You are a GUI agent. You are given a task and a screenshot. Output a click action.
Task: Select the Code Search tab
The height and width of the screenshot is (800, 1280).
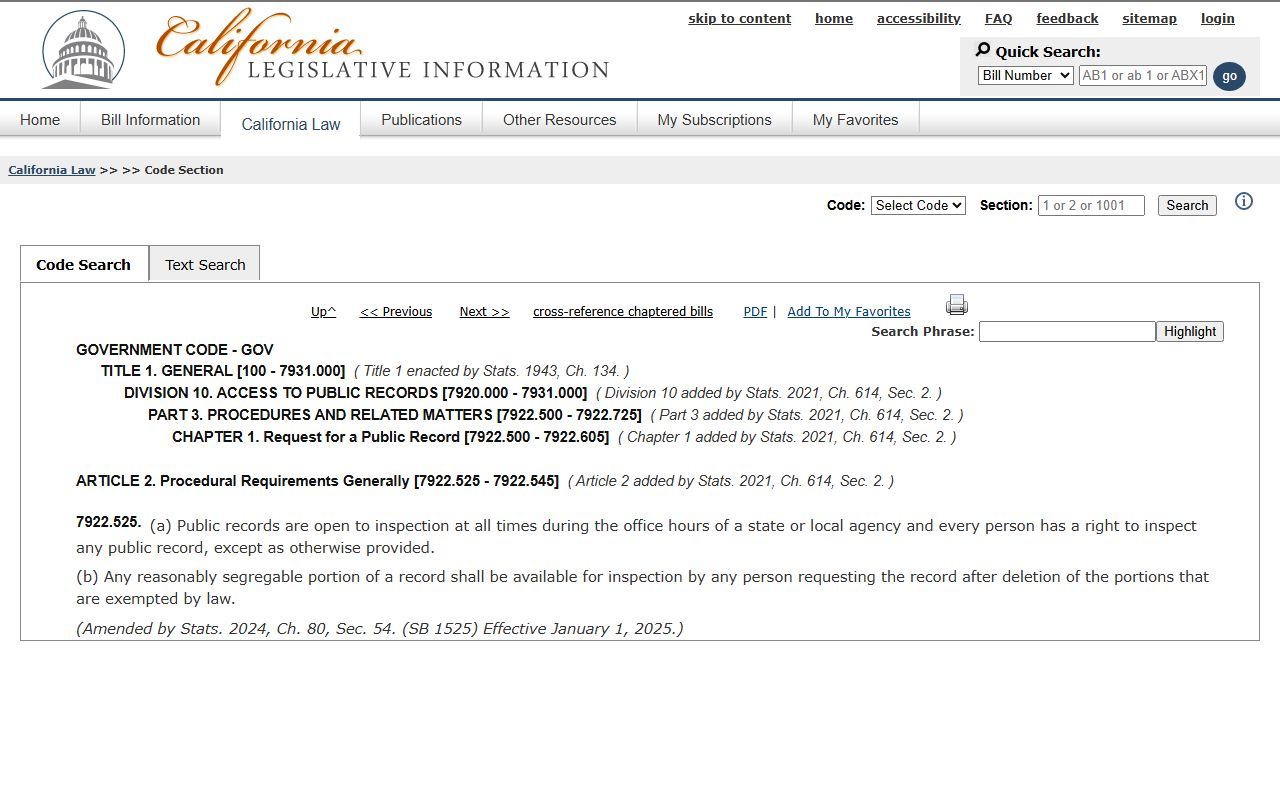[x=84, y=264]
